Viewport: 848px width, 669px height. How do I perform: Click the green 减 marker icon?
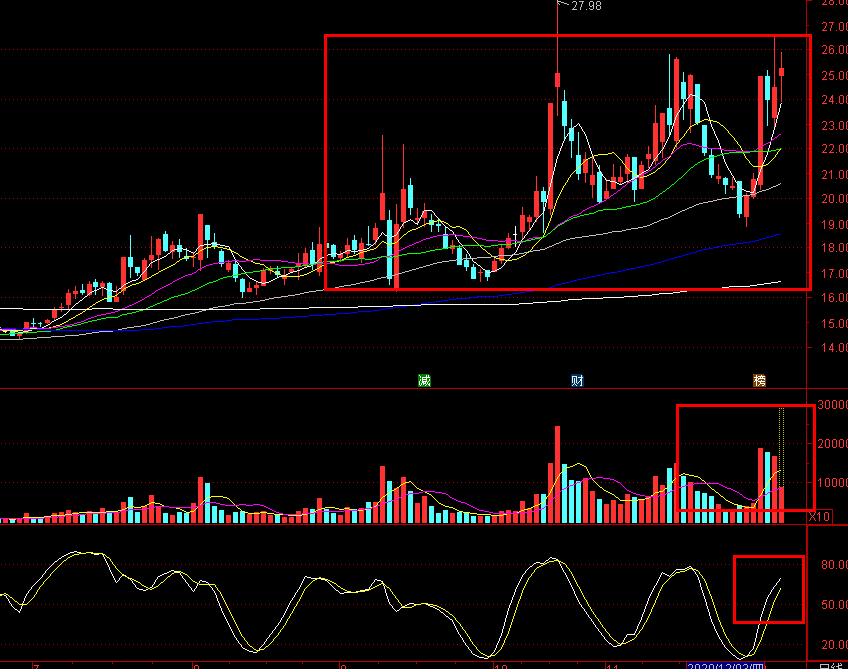click(x=424, y=380)
